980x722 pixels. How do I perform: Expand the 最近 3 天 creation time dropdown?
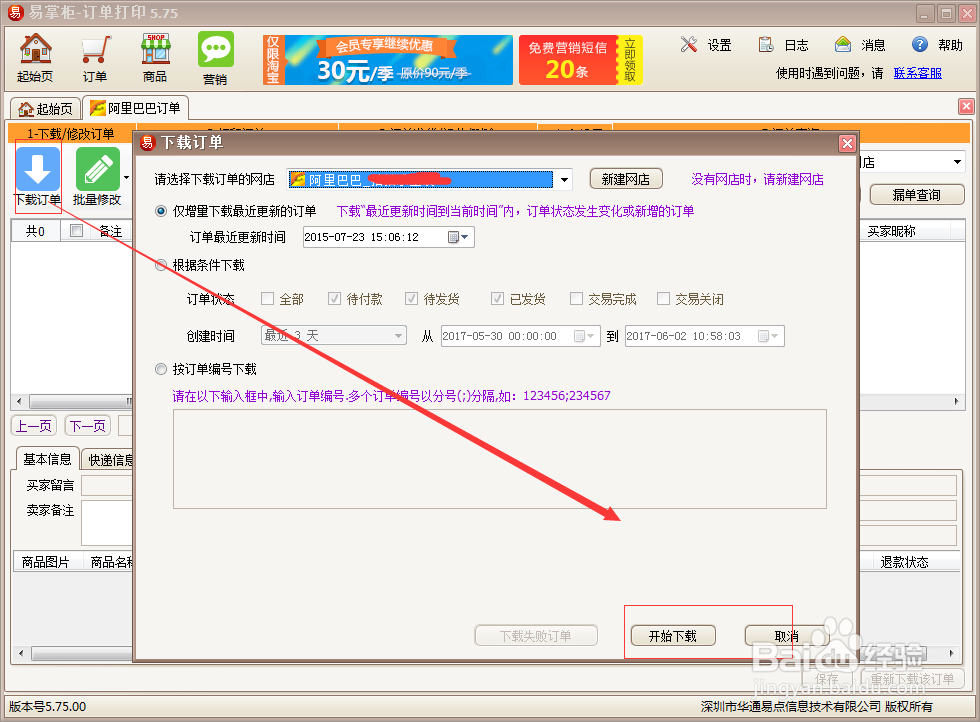pyautogui.click(x=399, y=336)
